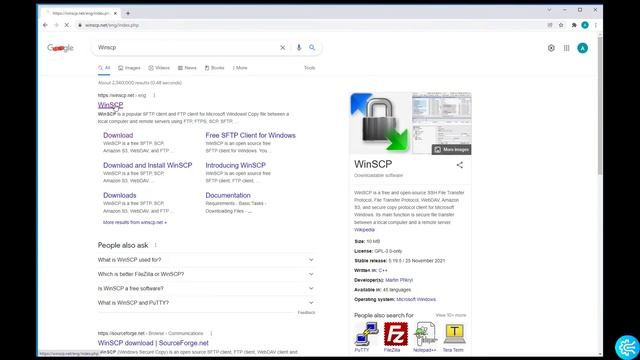Stop loading the page with the X button
This screenshot has width=640, height=360.
tap(67, 25)
